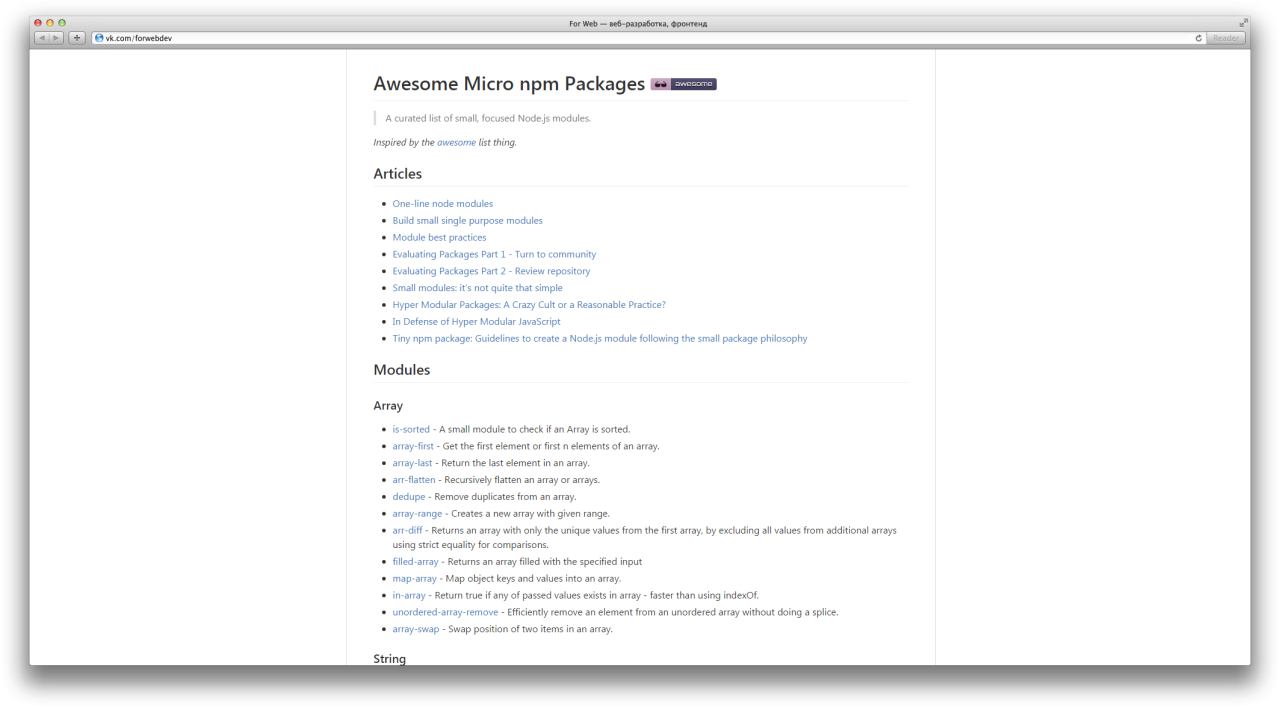This screenshot has height=708, width=1280.
Task: Open 'Tiny npm package: Guidelines' article link
Action: click(x=600, y=338)
